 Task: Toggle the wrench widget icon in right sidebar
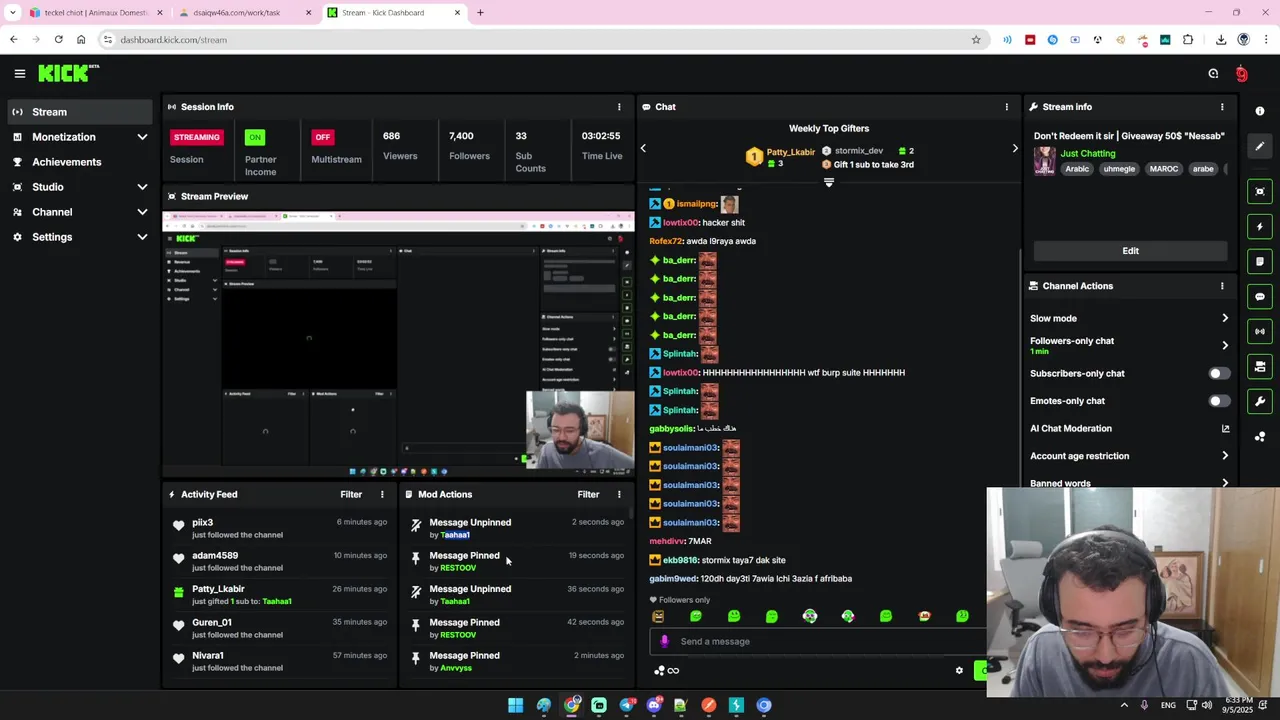coord(1260,401)
